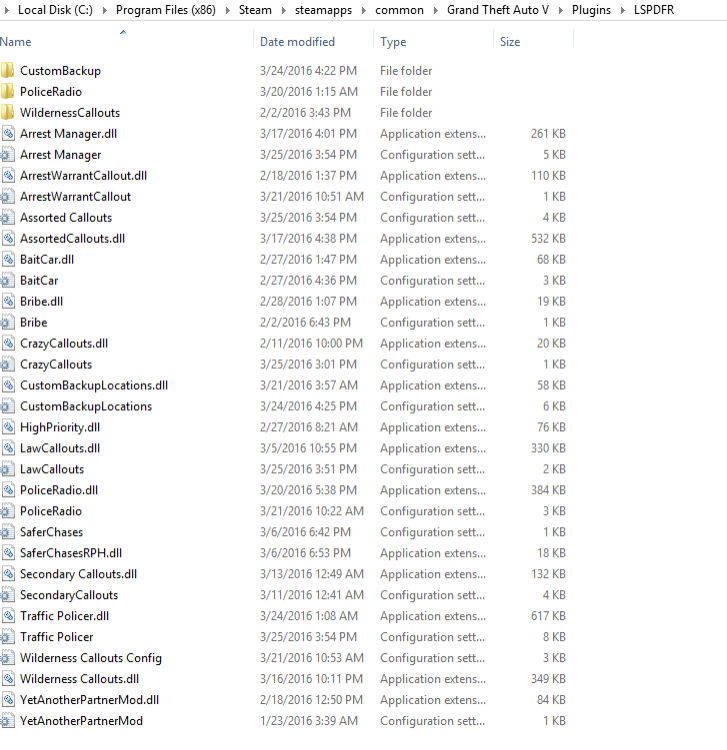
Task: Expand breadcrumb arrow after steamapps
Action: tap(364, 10)
